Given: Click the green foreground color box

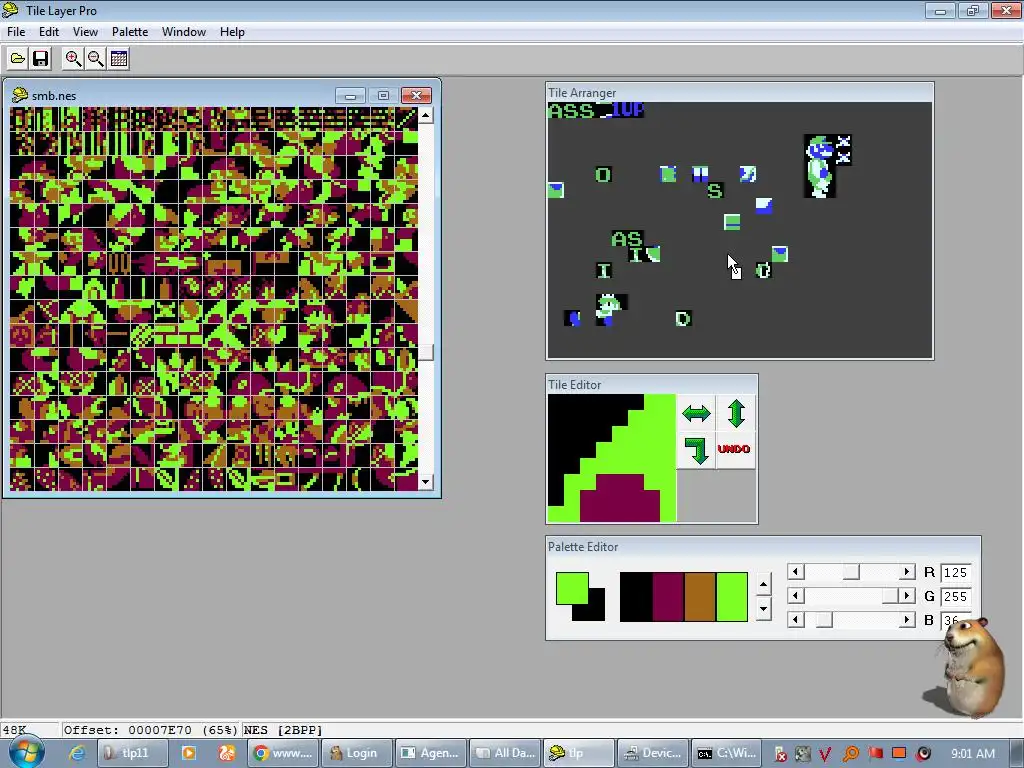Looking at the screenshot, I should 572,588.
